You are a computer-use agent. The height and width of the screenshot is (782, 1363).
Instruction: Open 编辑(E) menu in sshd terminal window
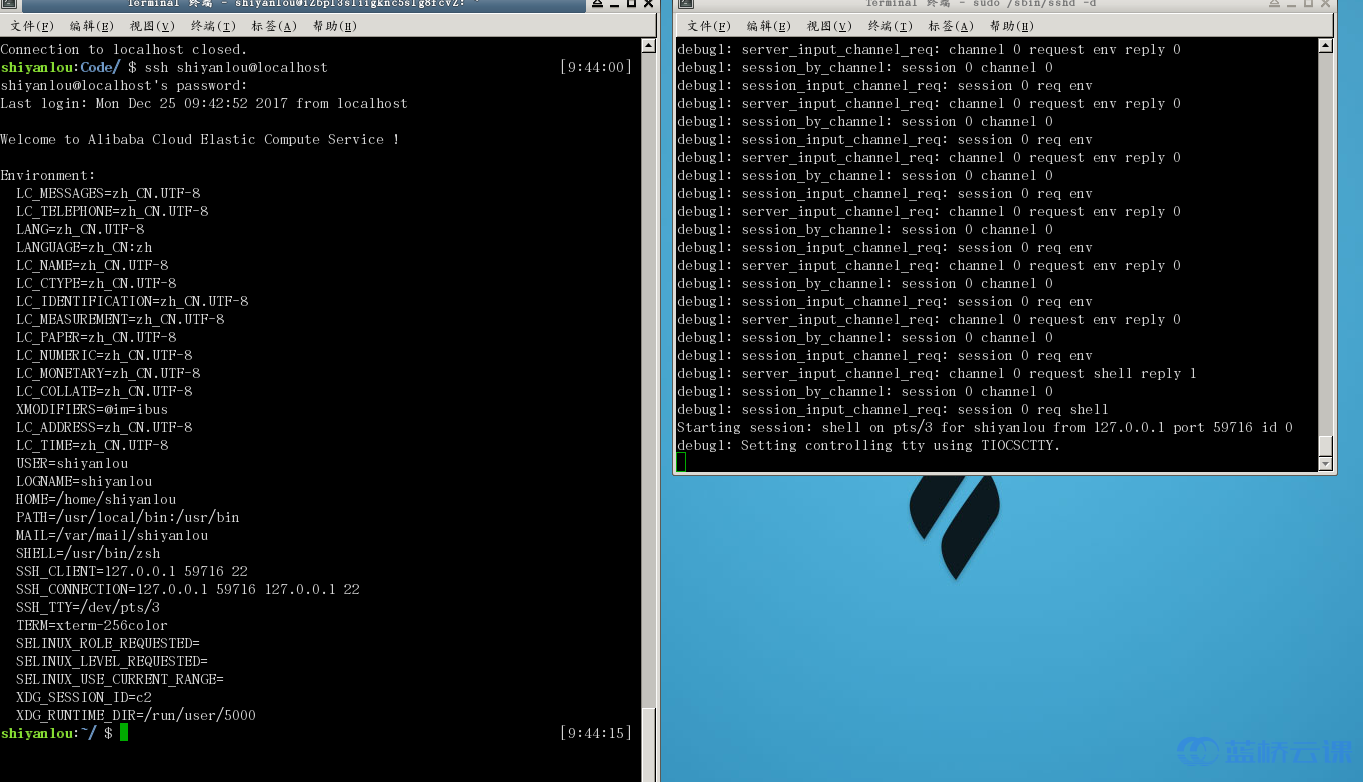coord(768,26)
